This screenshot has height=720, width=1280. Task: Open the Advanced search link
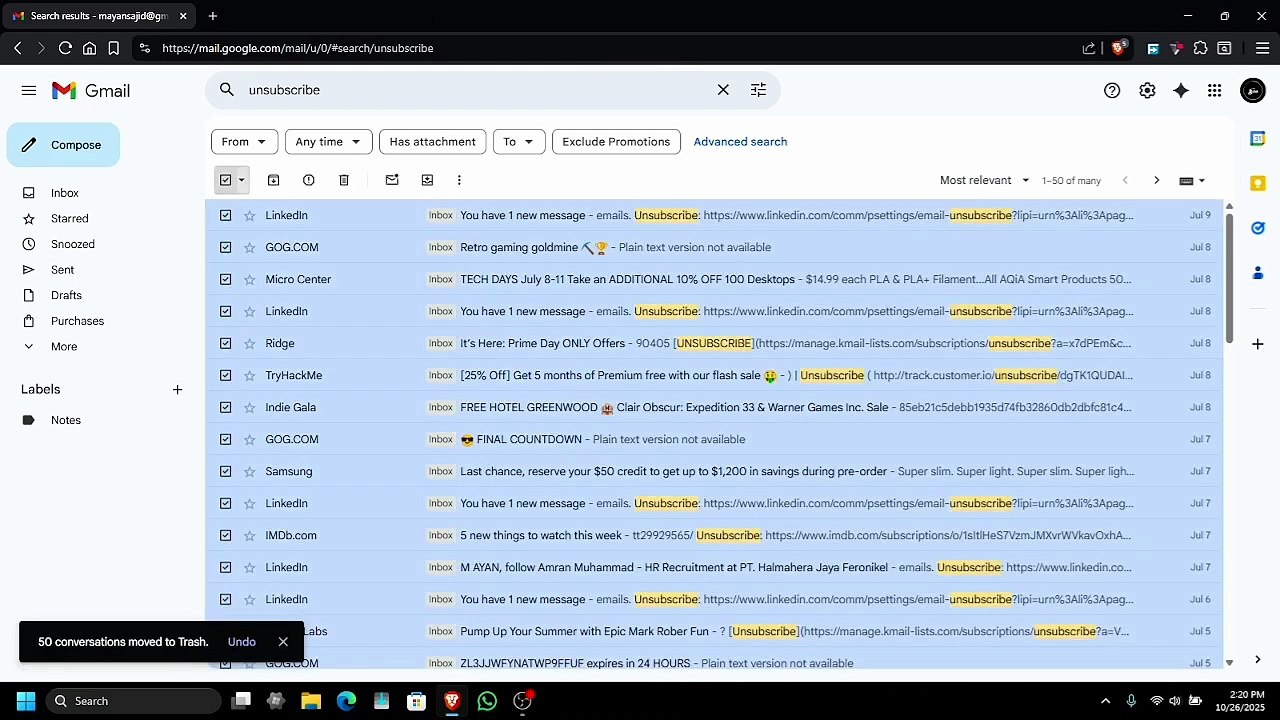(x=740, y=142)
